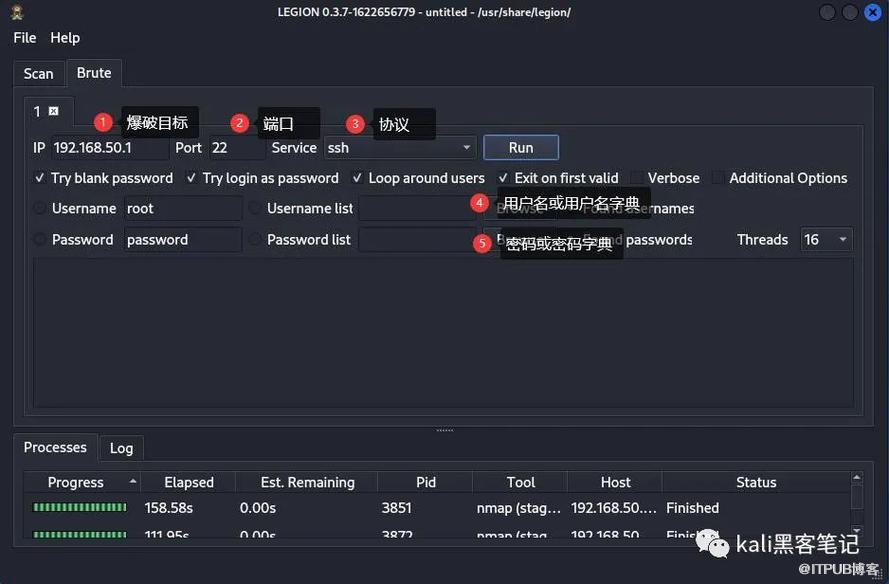The width and height of the screenshot is (889, 584).
Task: Switch to the Processes tab
Action: pos(55,447)
